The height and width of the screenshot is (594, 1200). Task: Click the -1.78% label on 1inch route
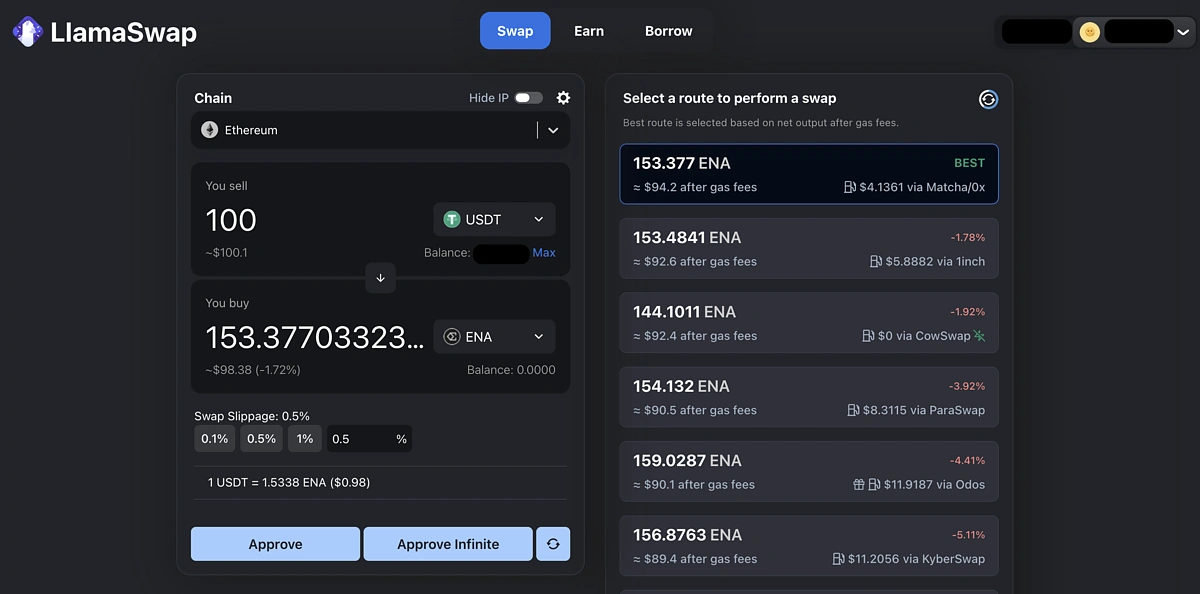pyautogui.click(x=968, y=238)
